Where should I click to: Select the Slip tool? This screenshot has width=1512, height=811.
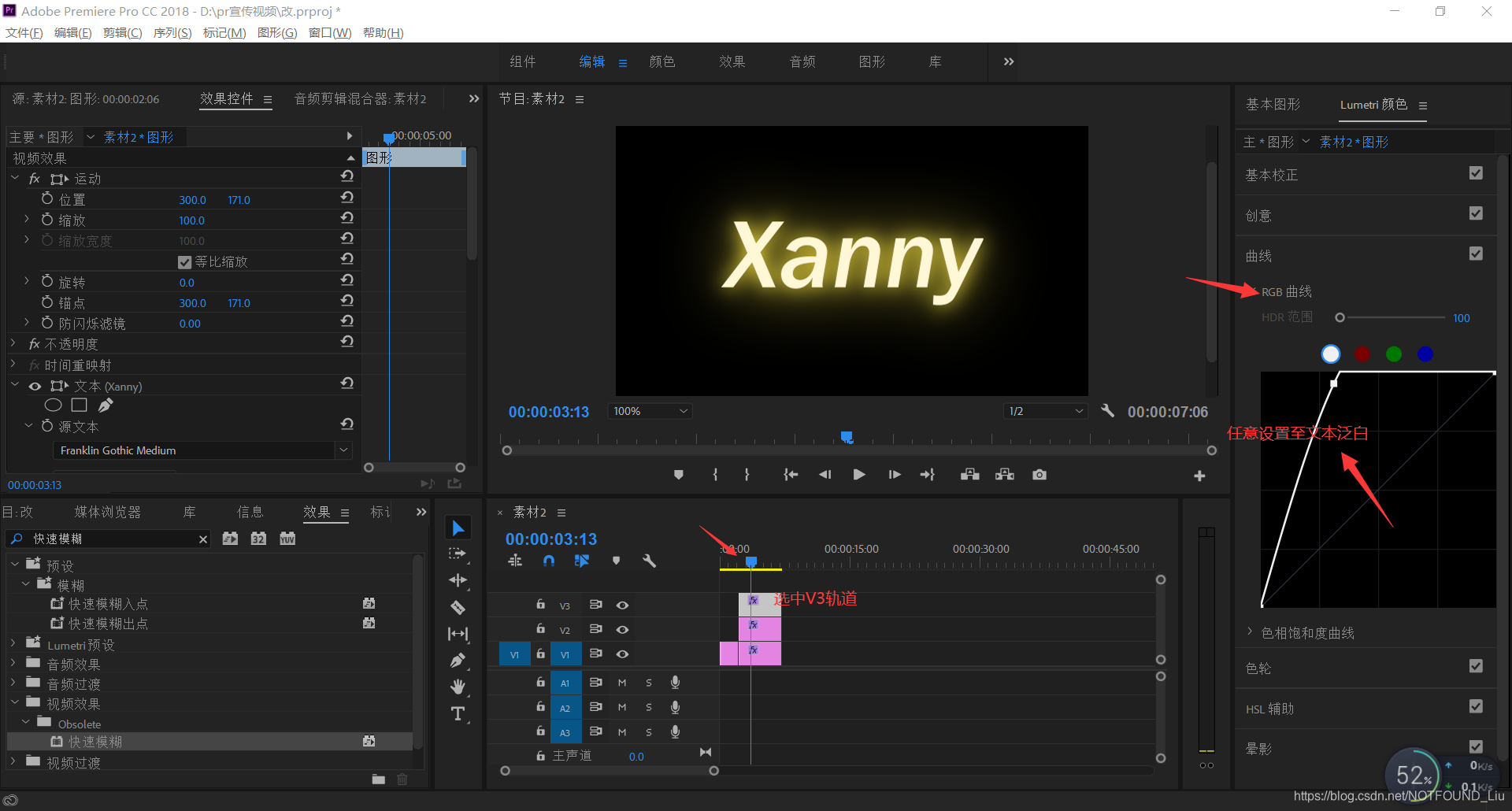(x=458, y=634)
